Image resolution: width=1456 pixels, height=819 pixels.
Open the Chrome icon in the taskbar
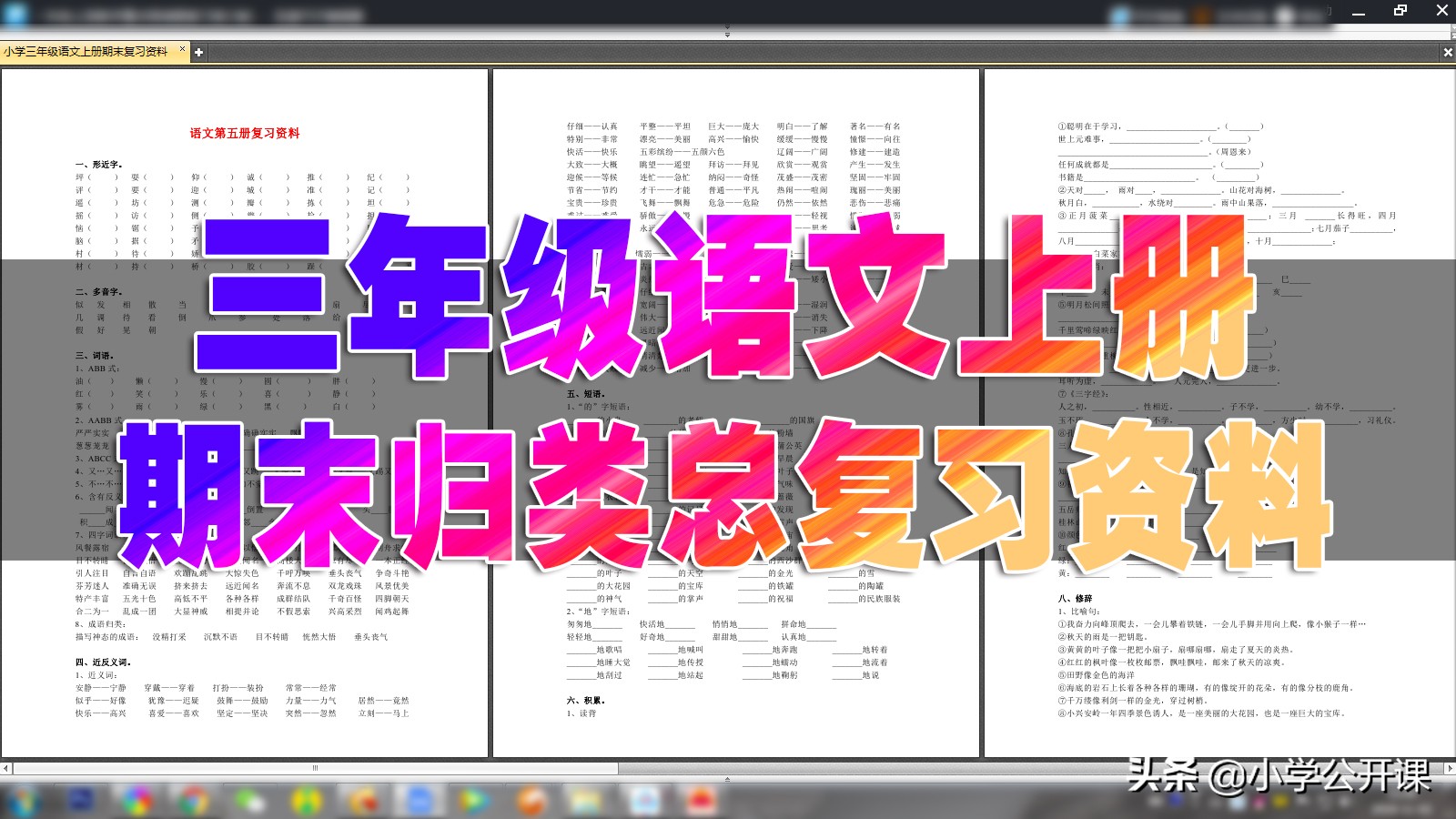192,802
